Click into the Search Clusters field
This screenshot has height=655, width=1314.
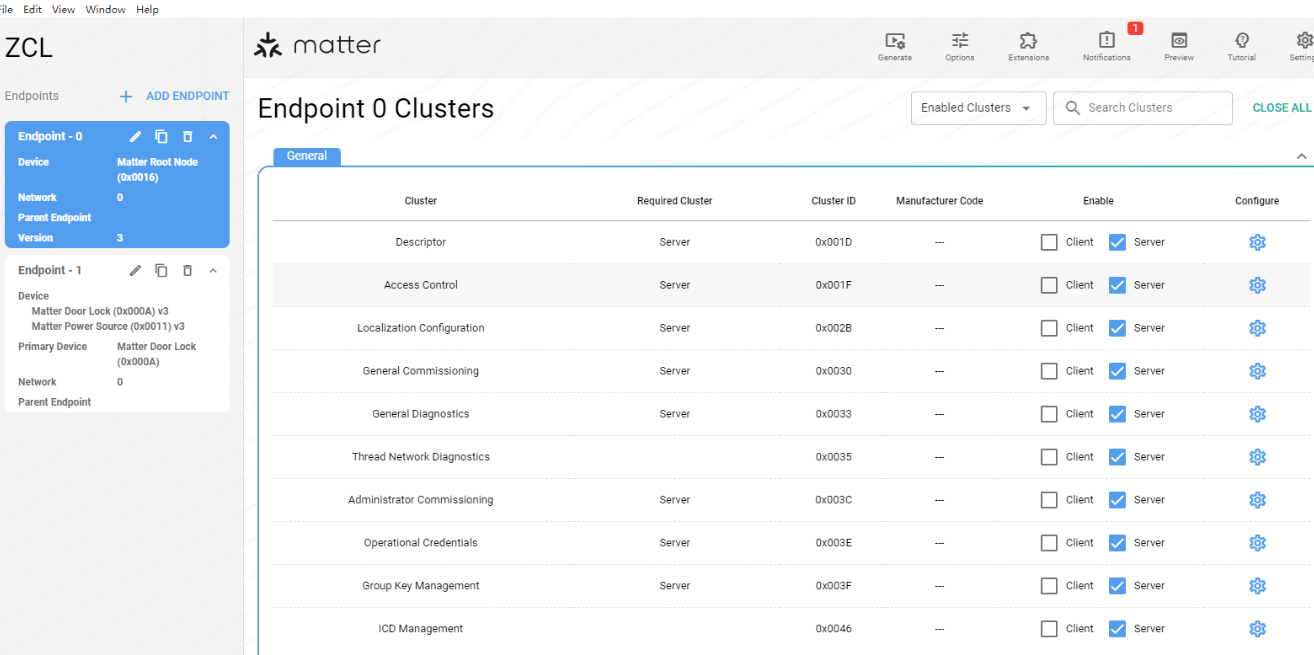click(x=1143, y=108)
